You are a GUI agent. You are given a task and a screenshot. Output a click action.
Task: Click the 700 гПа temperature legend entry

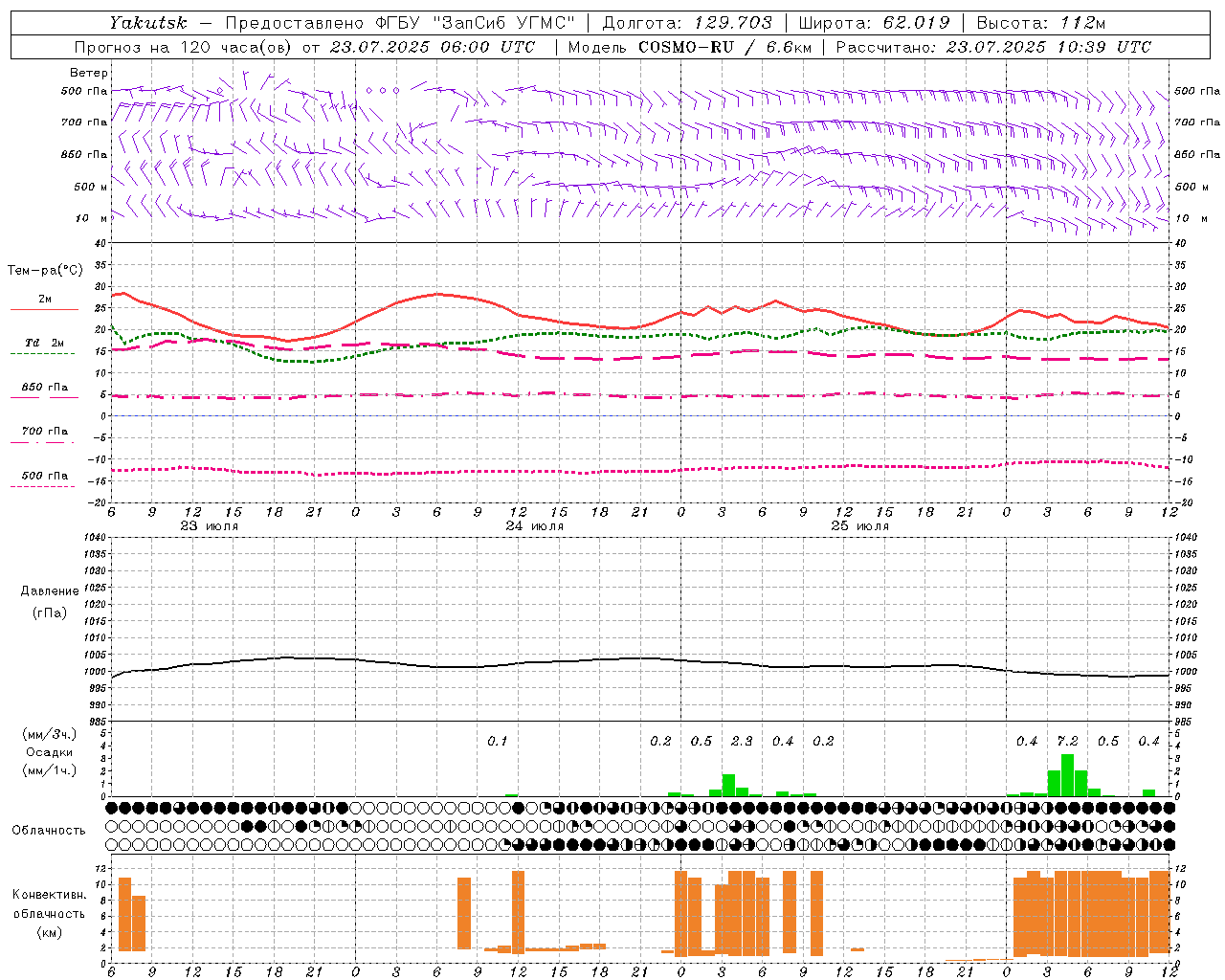(44, 434)
